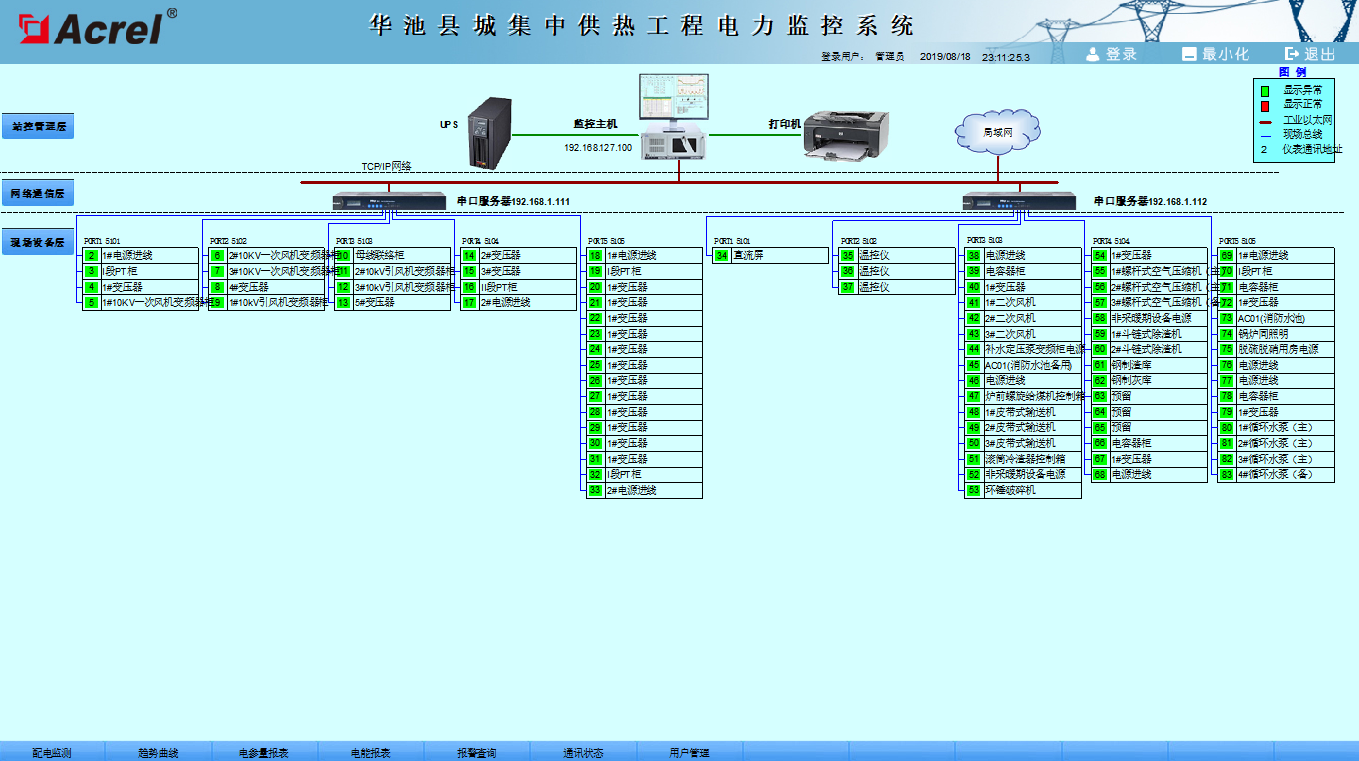The image size is (1359, 761).
Task: Open the 配电监测 tab
Action: (52, 753)
